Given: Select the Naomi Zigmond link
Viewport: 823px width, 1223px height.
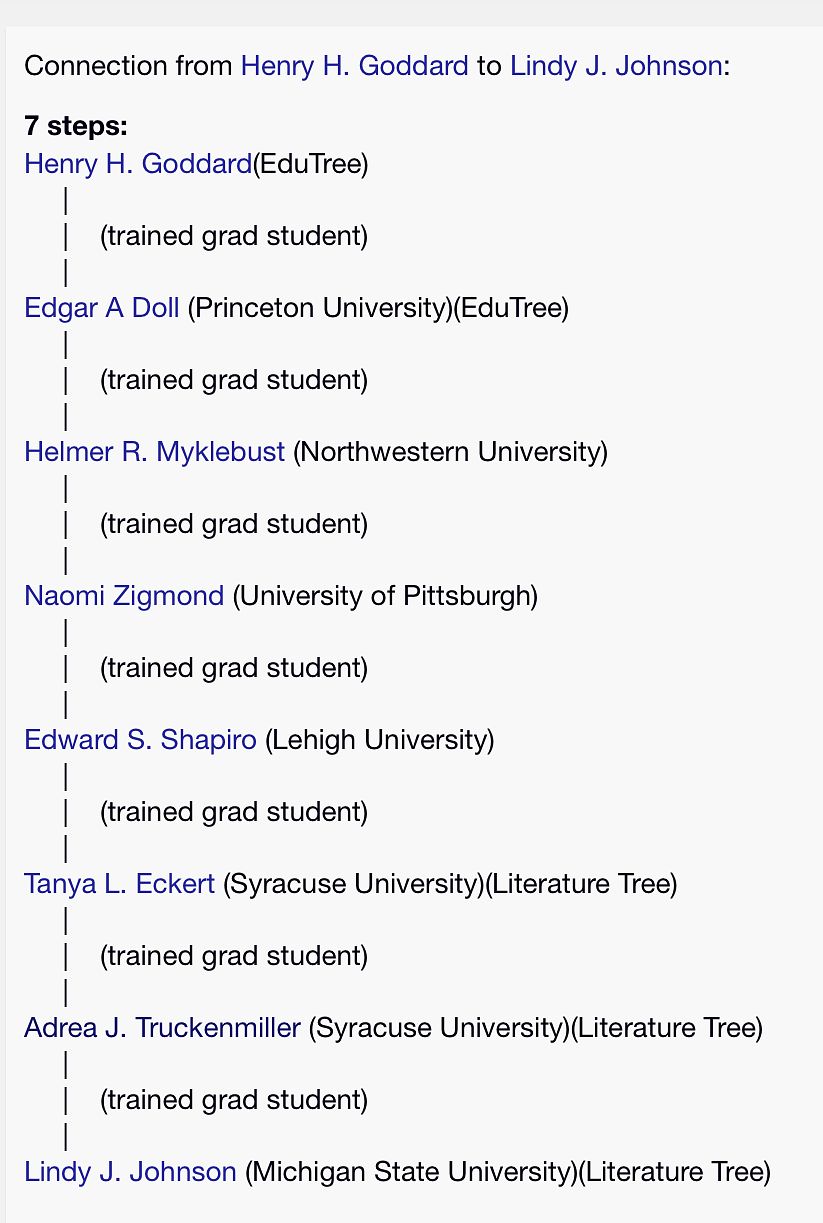Looking at the screenshot, I should [124, 596].
